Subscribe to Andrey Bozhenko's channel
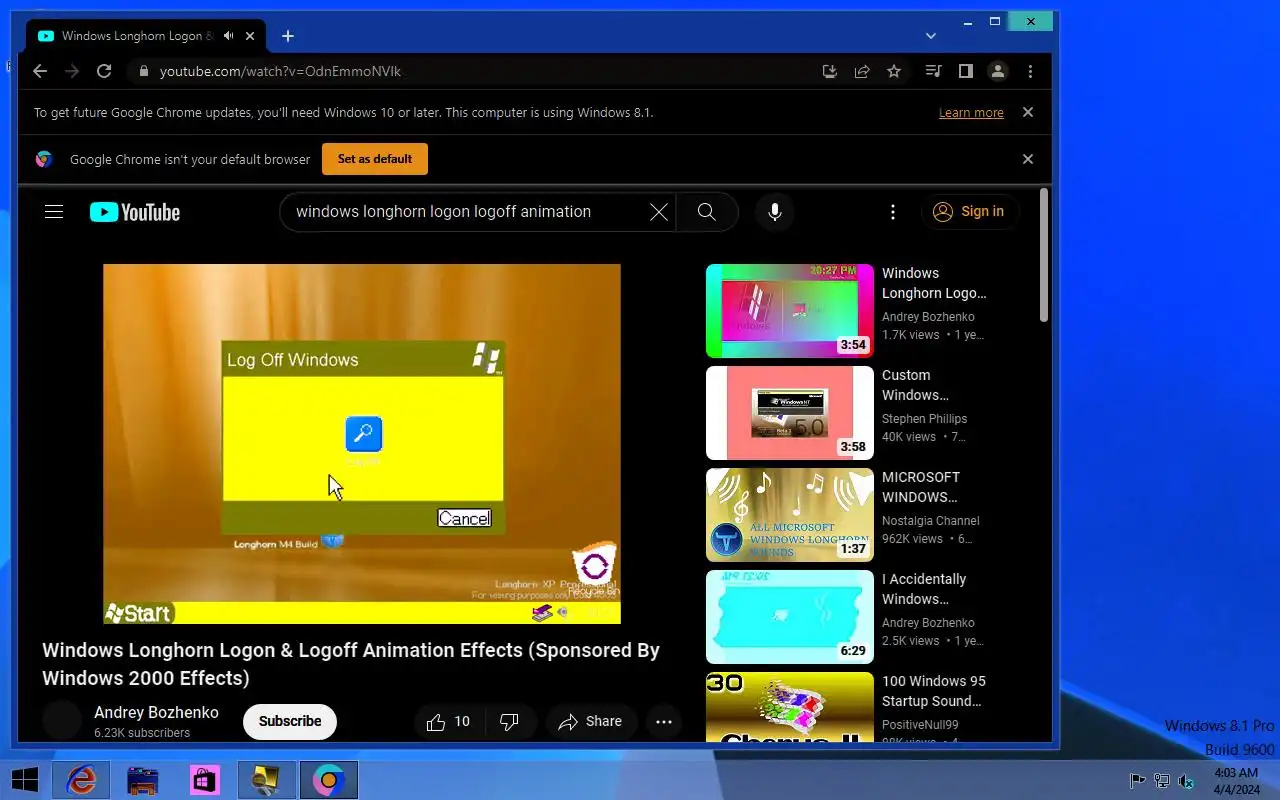1280x800 pixels. [x=290, y=721]
